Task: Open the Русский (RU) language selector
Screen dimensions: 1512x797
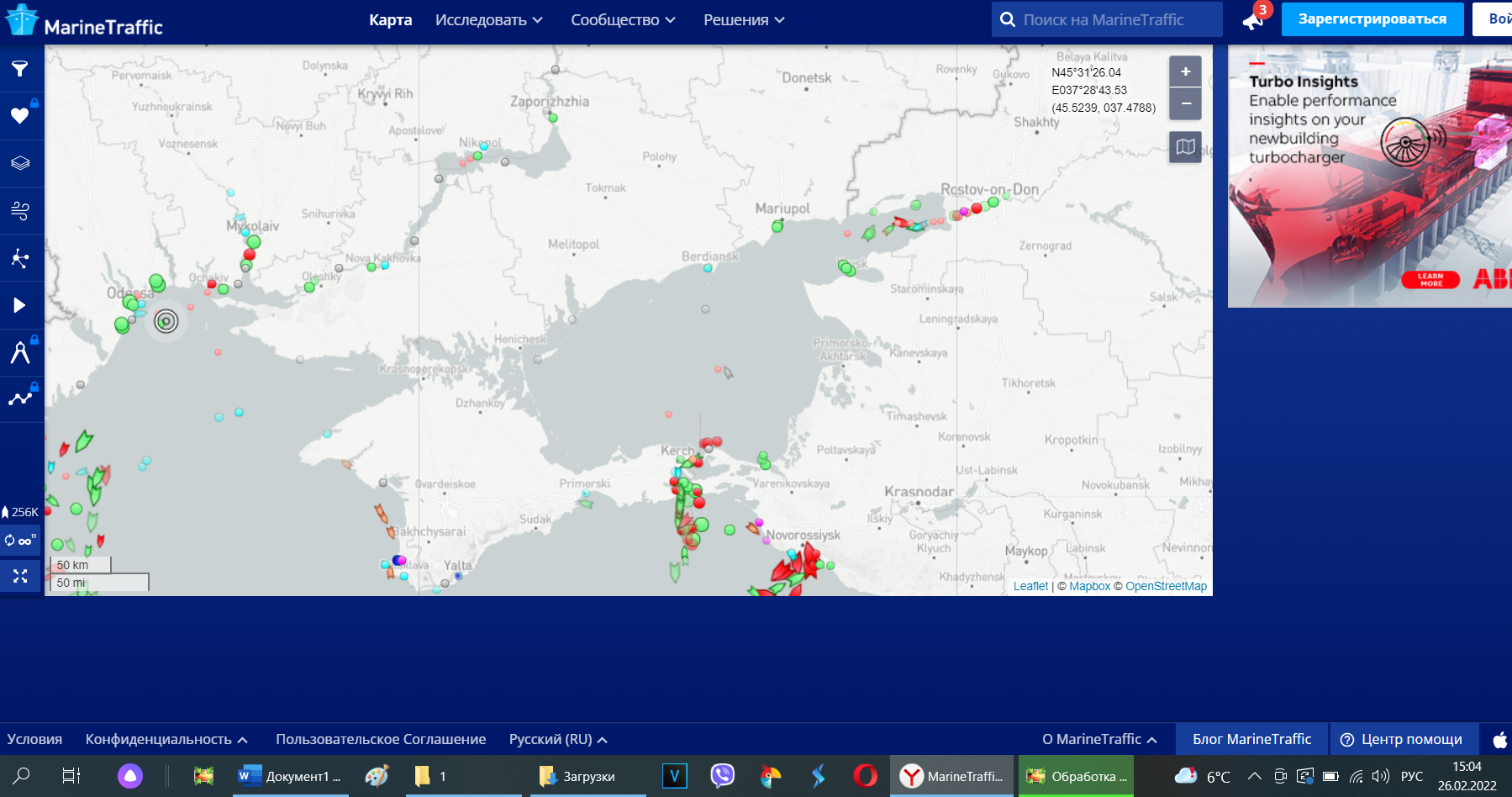Action: 557,739
